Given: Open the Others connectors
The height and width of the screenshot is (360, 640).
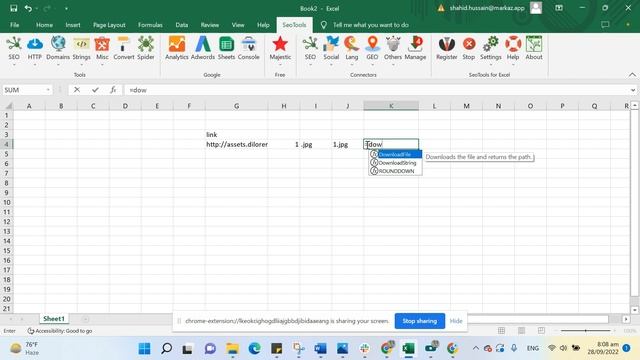Looking at the screenshot, I should (393, 49).
